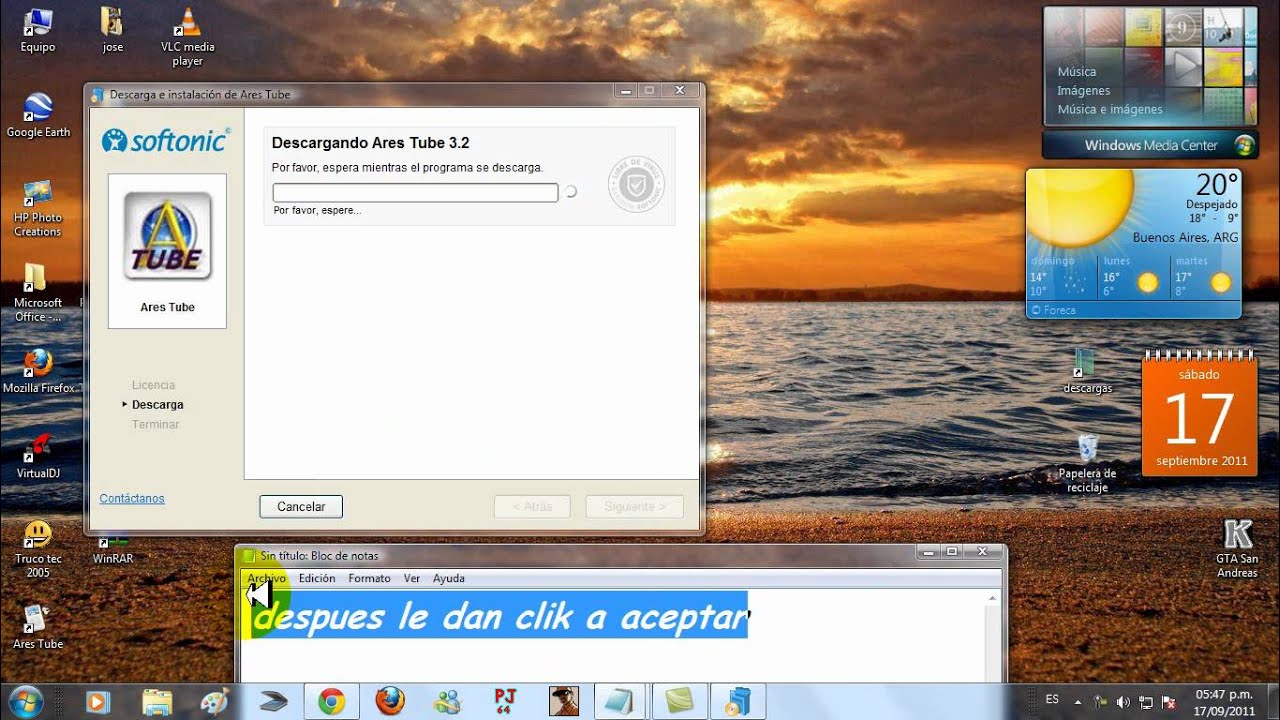
Task: Open the Papelera de reciclaje icon
Action: [x=1088, y=463]
